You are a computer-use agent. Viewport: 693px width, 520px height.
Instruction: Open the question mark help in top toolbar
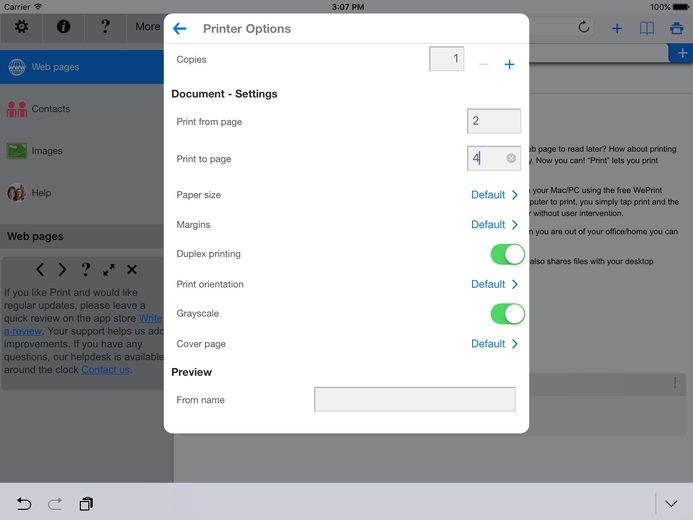[x=105, y=27]
